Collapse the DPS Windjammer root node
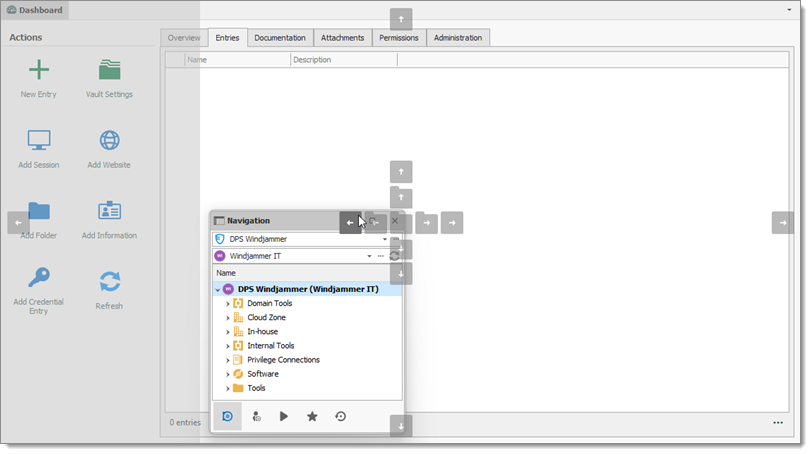 218,290
